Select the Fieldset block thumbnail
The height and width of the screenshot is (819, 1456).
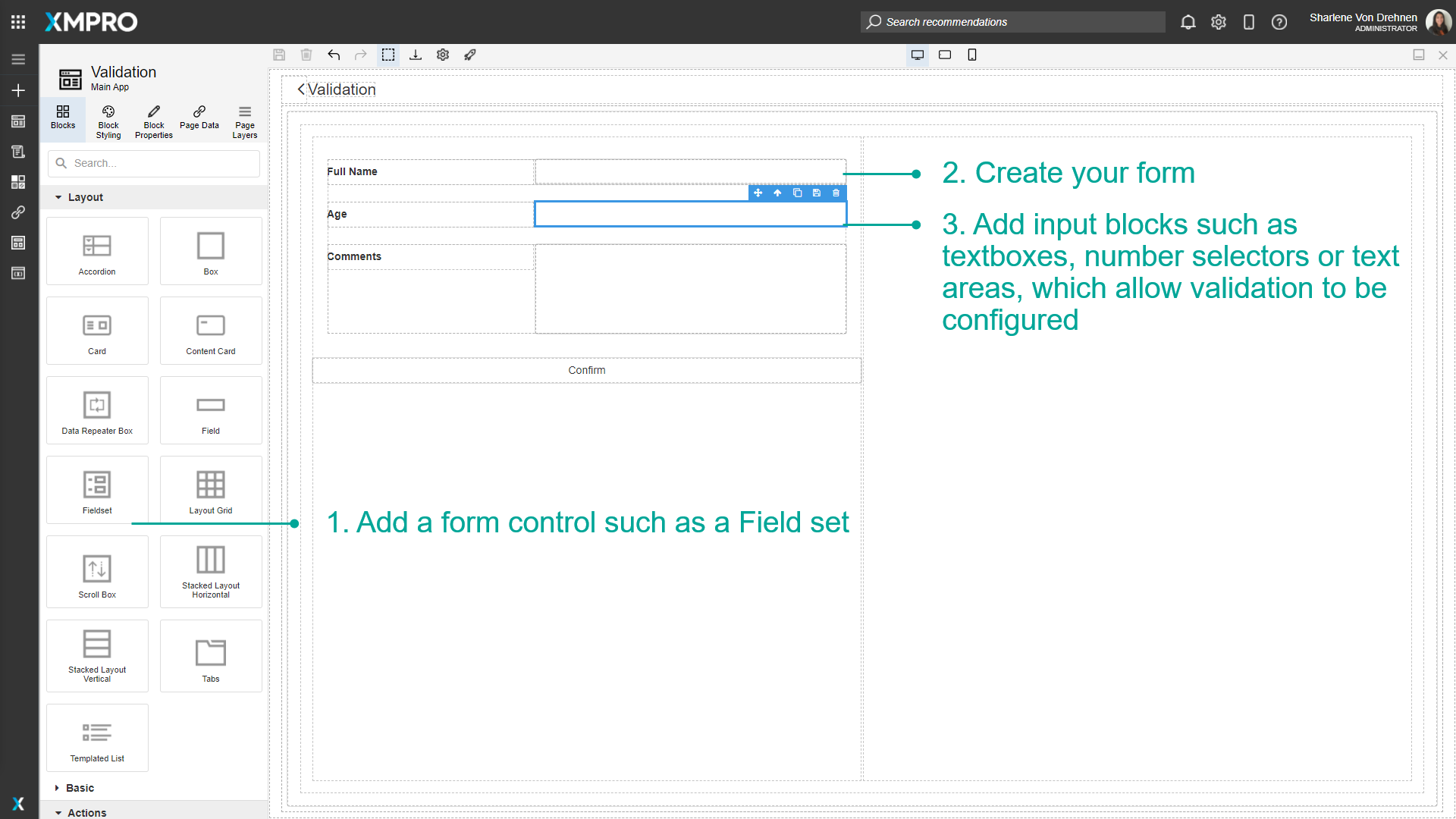point(96,489)
